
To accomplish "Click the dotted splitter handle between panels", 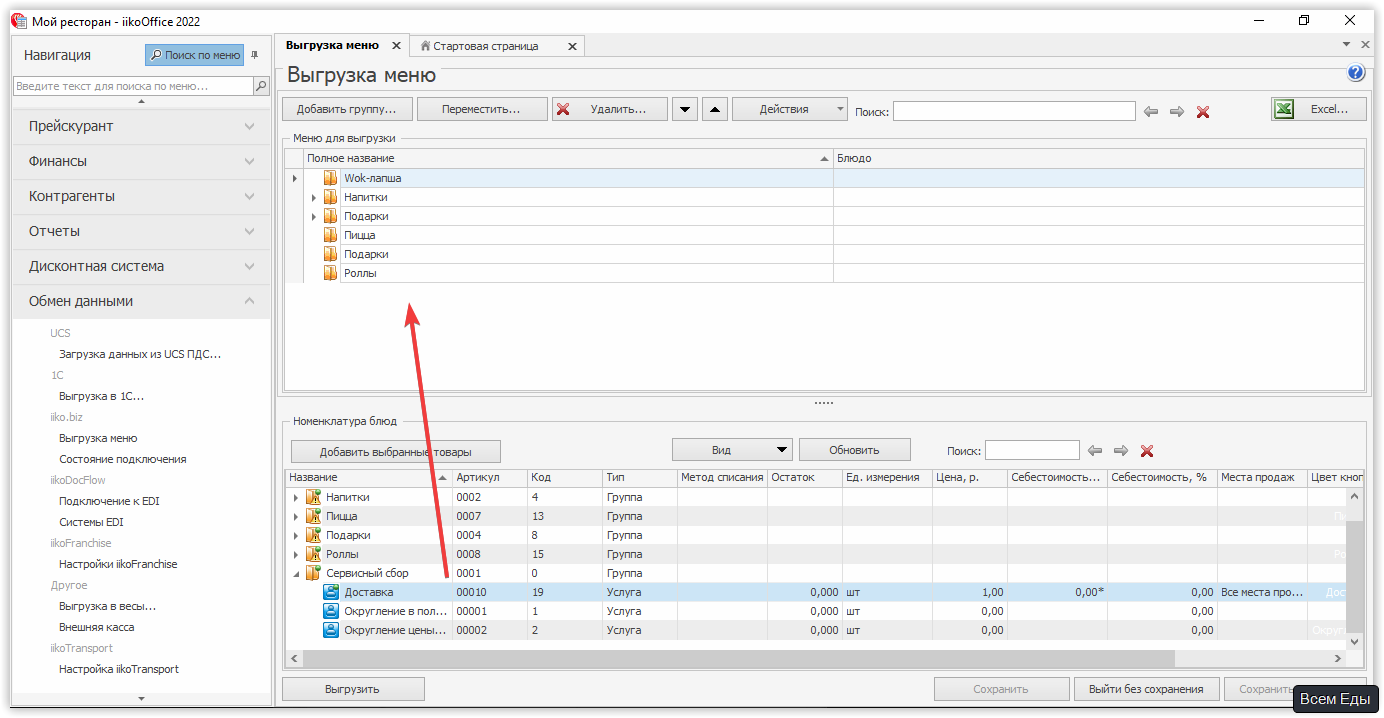I will 824,403.
